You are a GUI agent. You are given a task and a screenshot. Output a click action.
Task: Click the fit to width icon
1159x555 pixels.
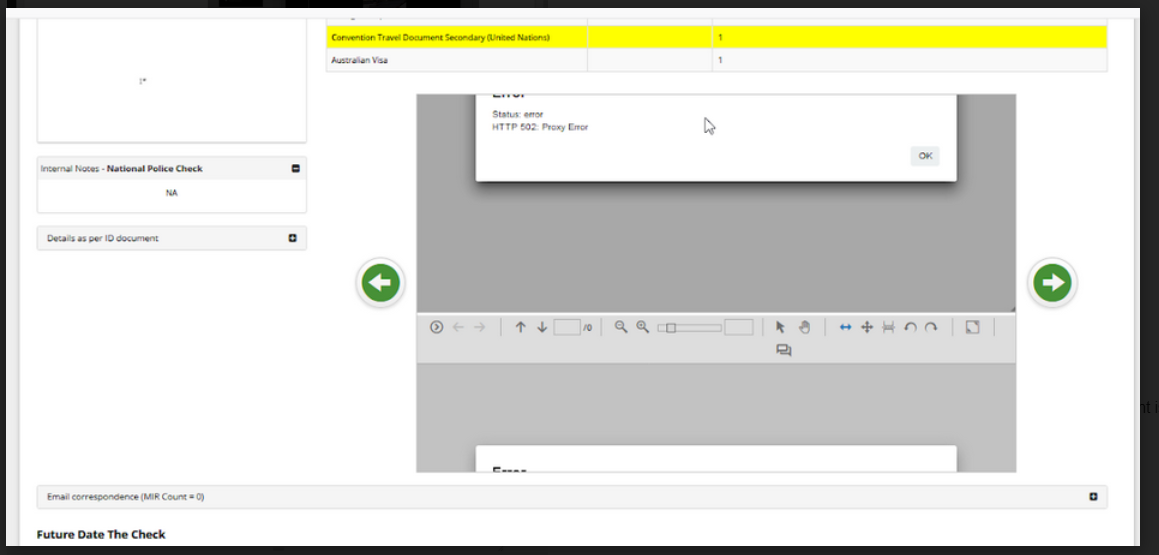click(x=845, y=327)
